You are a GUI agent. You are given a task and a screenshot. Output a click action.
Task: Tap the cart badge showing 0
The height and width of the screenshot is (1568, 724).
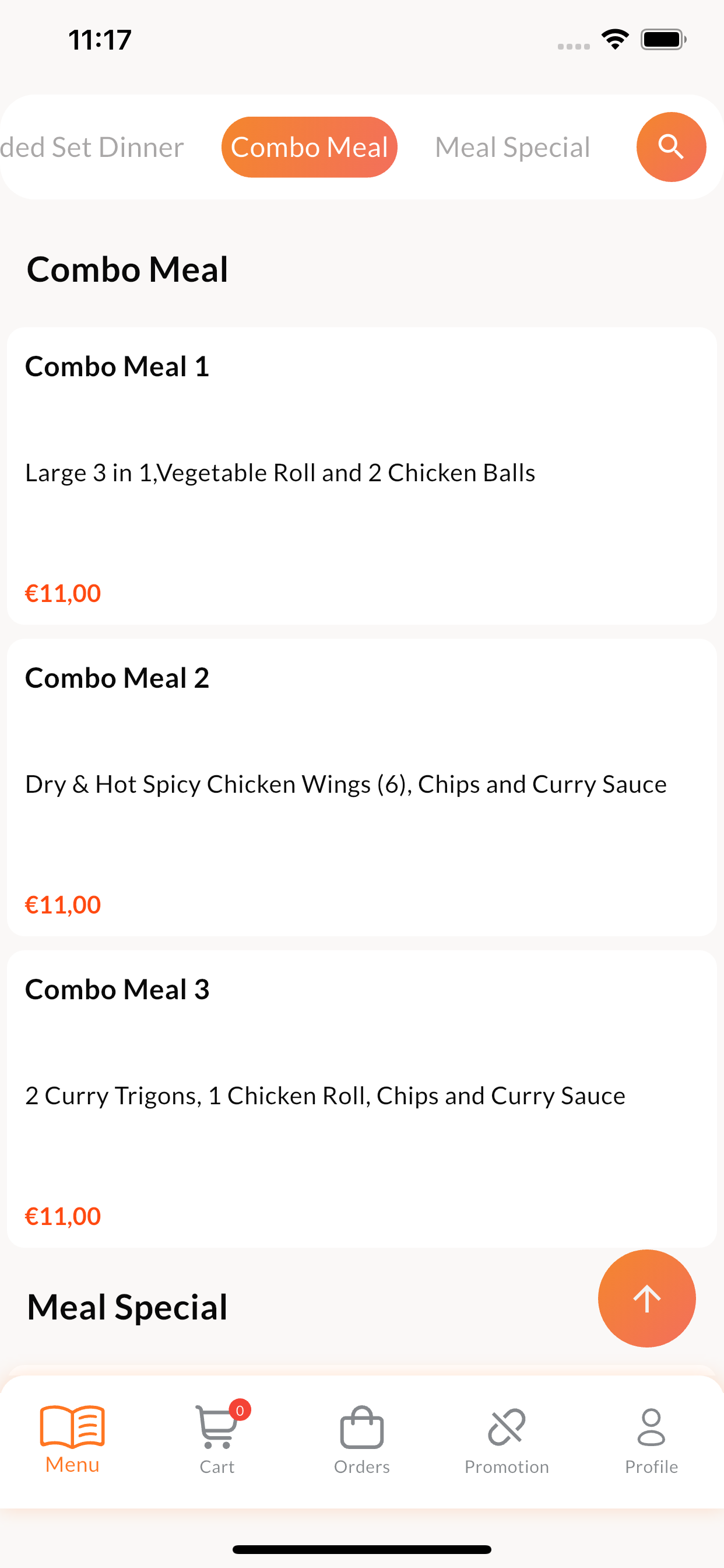240,1410
